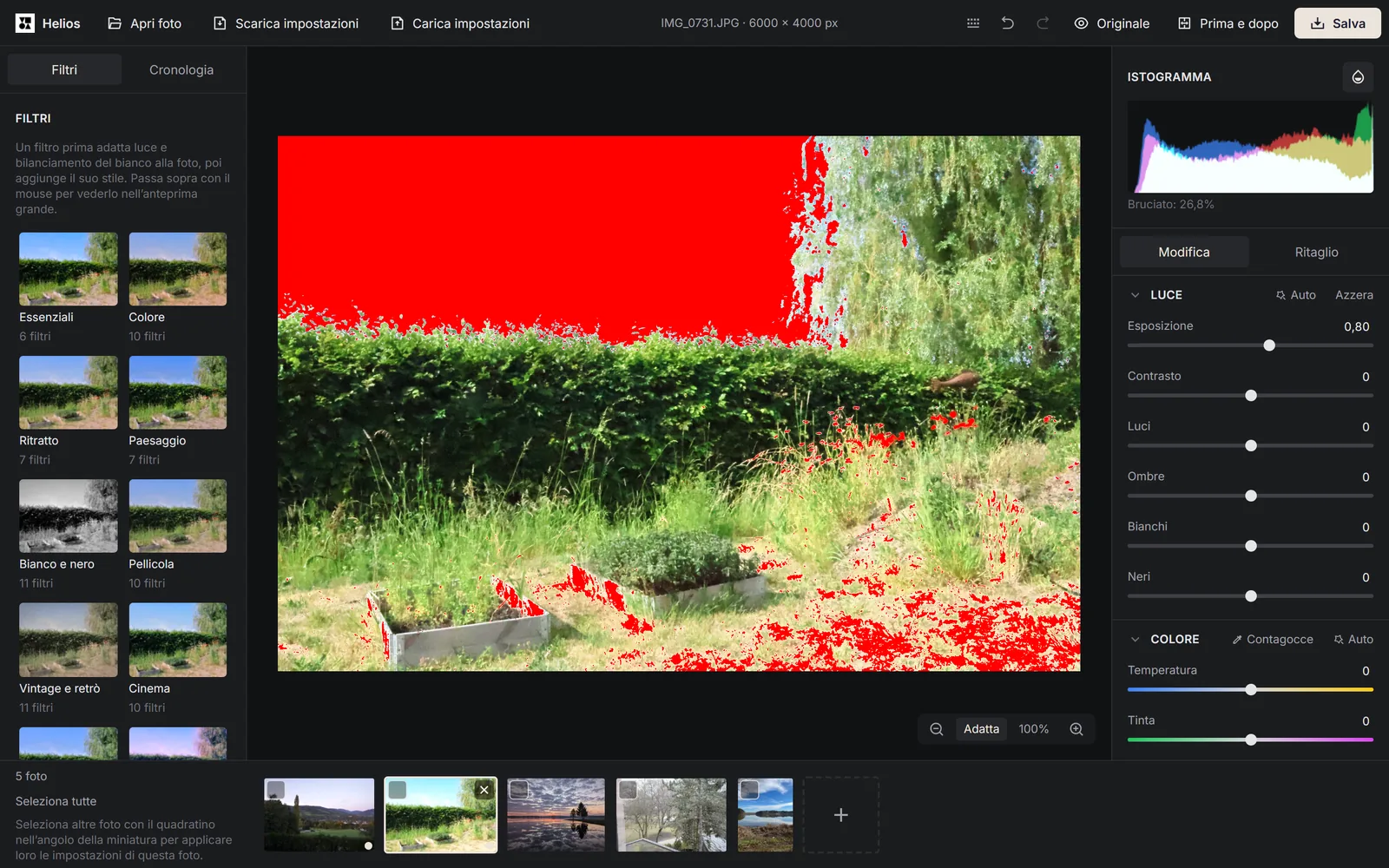Switch to the Filtri tab
The height and width of the screenshot is (868, 1389).
coord(64,69)
